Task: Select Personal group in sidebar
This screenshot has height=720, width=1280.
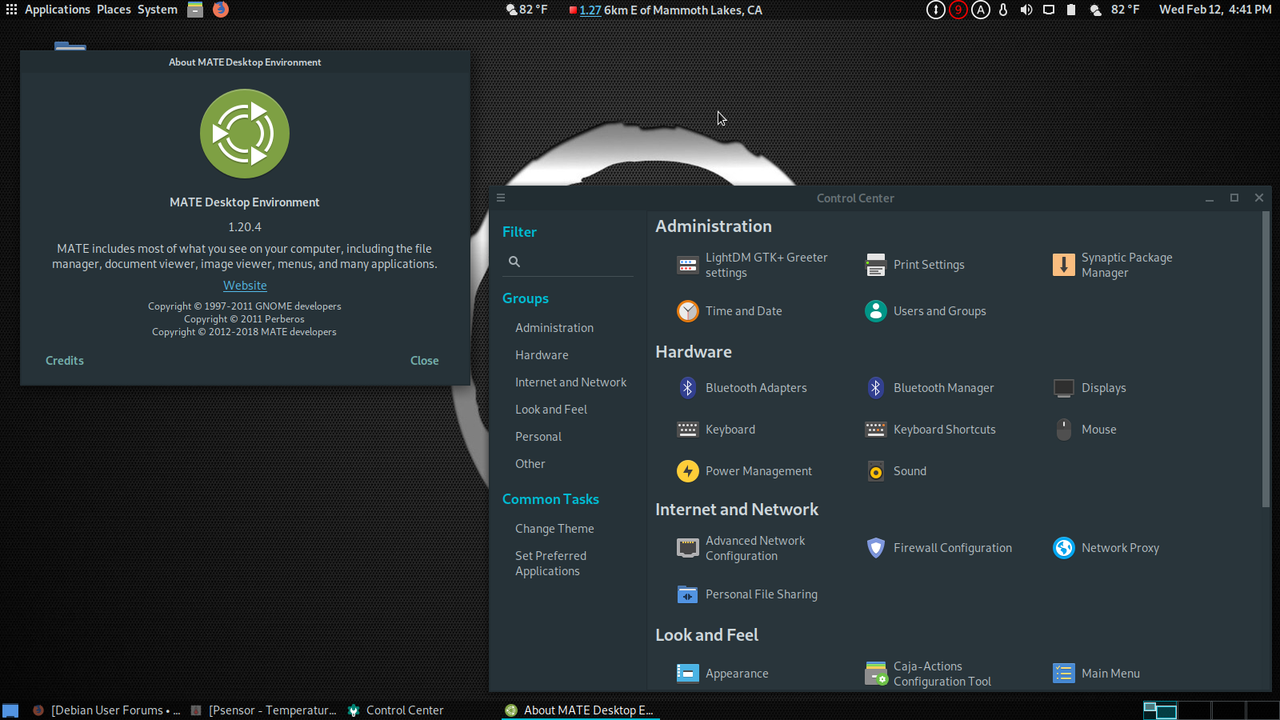Action: click(538, 437)
